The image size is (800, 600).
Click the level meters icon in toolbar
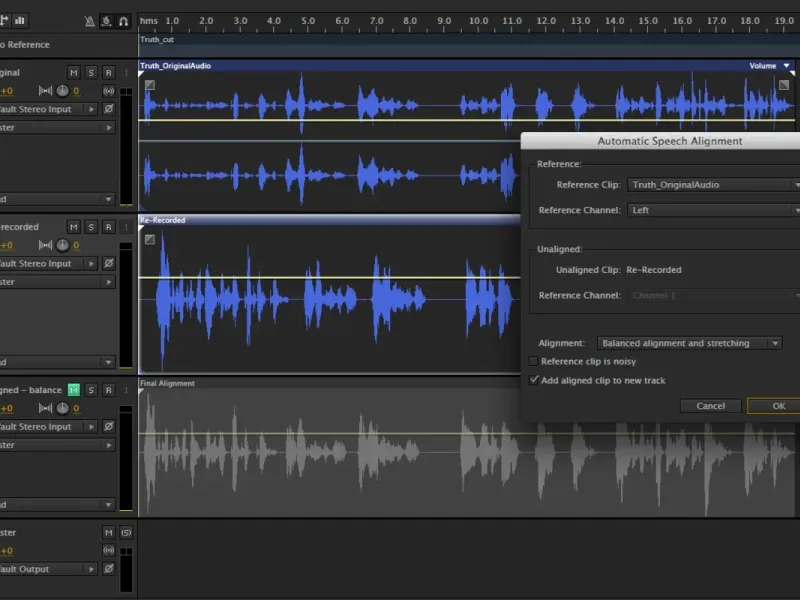pyautogui.click(x=20, y=20)
